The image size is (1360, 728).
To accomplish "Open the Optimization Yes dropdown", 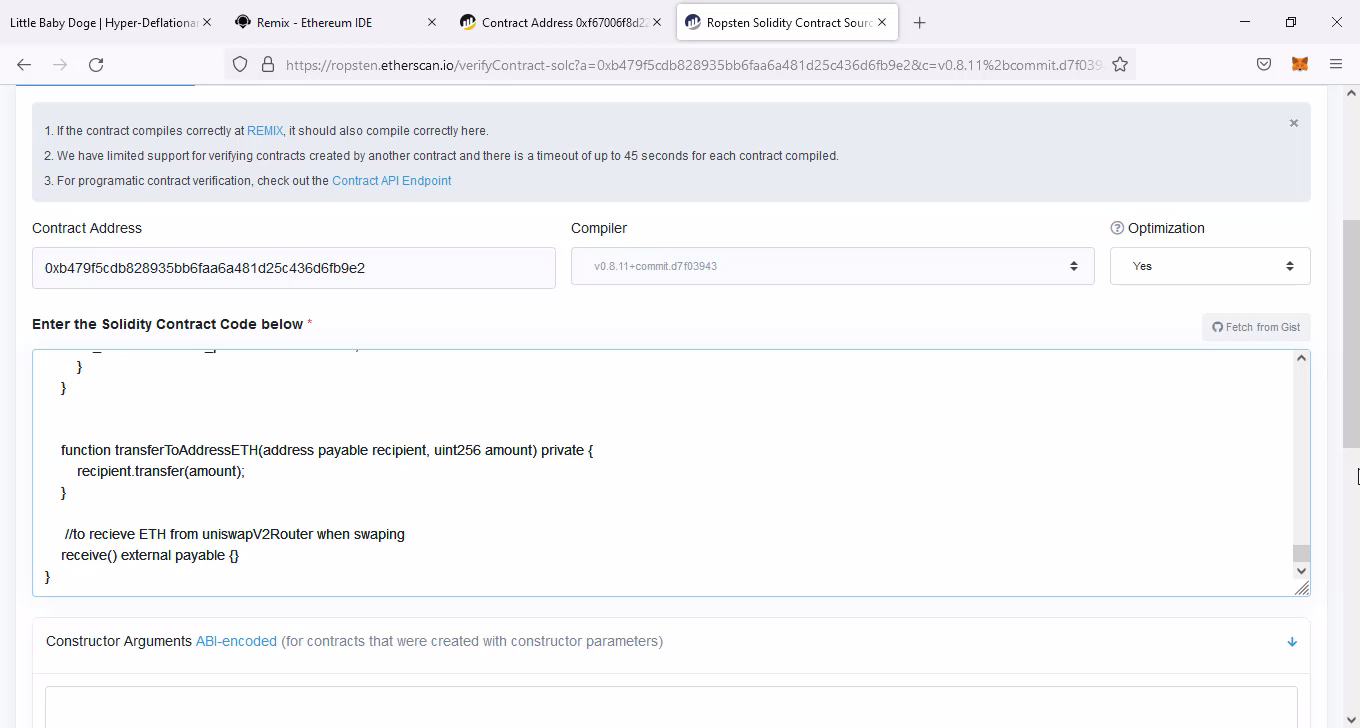I will point(1210,266).
